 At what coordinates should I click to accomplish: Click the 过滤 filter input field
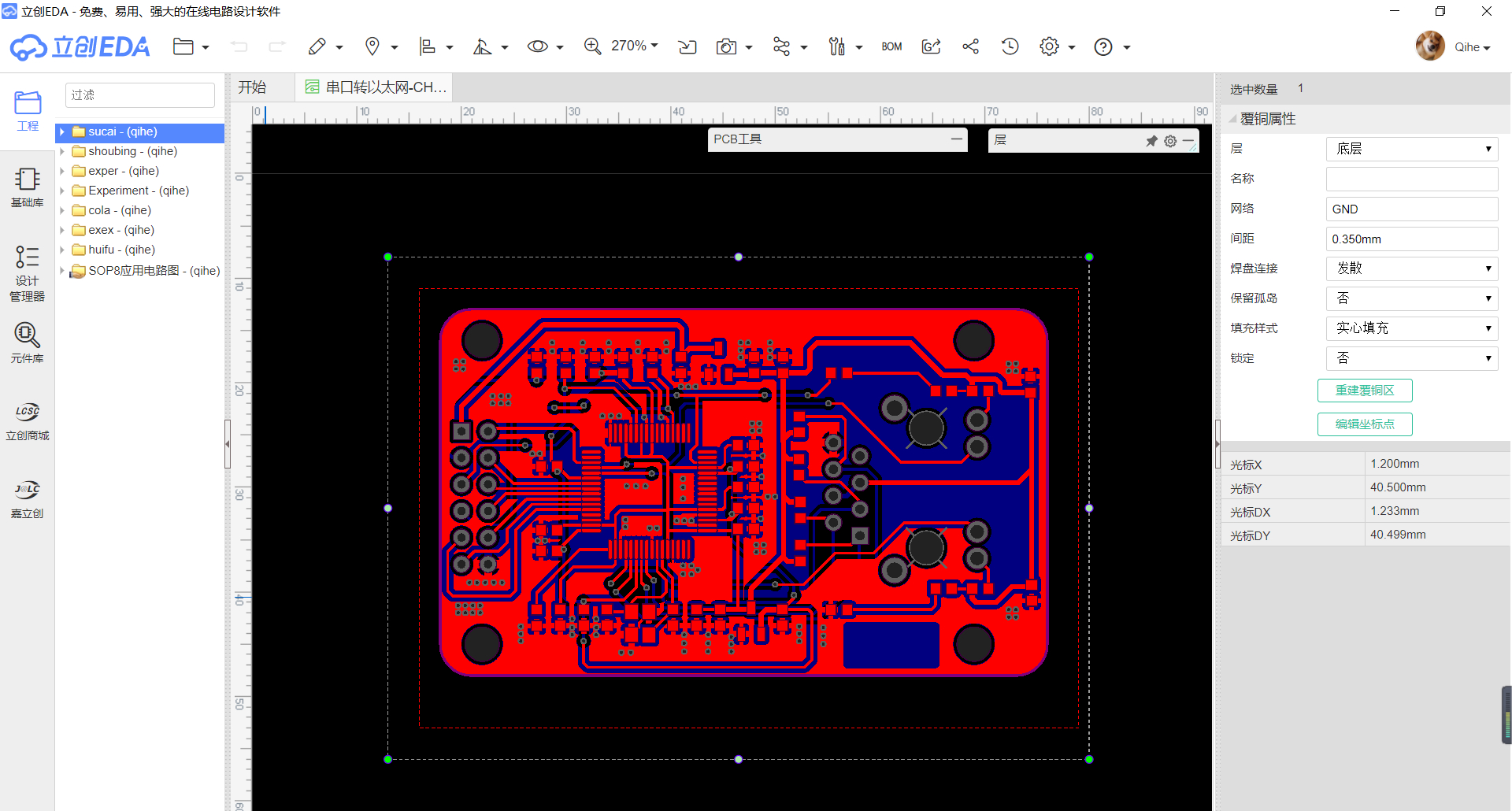click(x=140, y=95)
